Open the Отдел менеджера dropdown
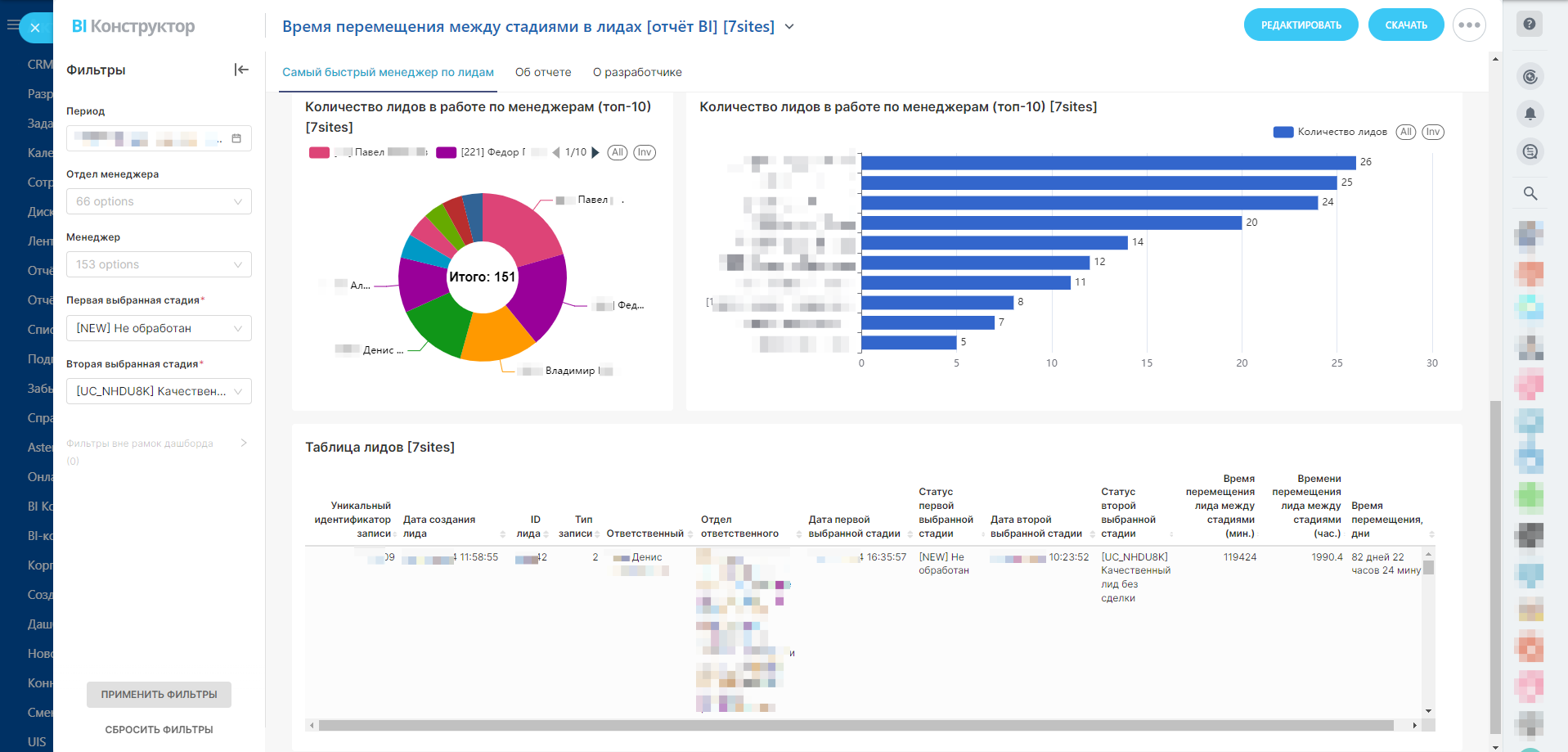Viewport: 1568px width, 752px height. coord(159,201)
